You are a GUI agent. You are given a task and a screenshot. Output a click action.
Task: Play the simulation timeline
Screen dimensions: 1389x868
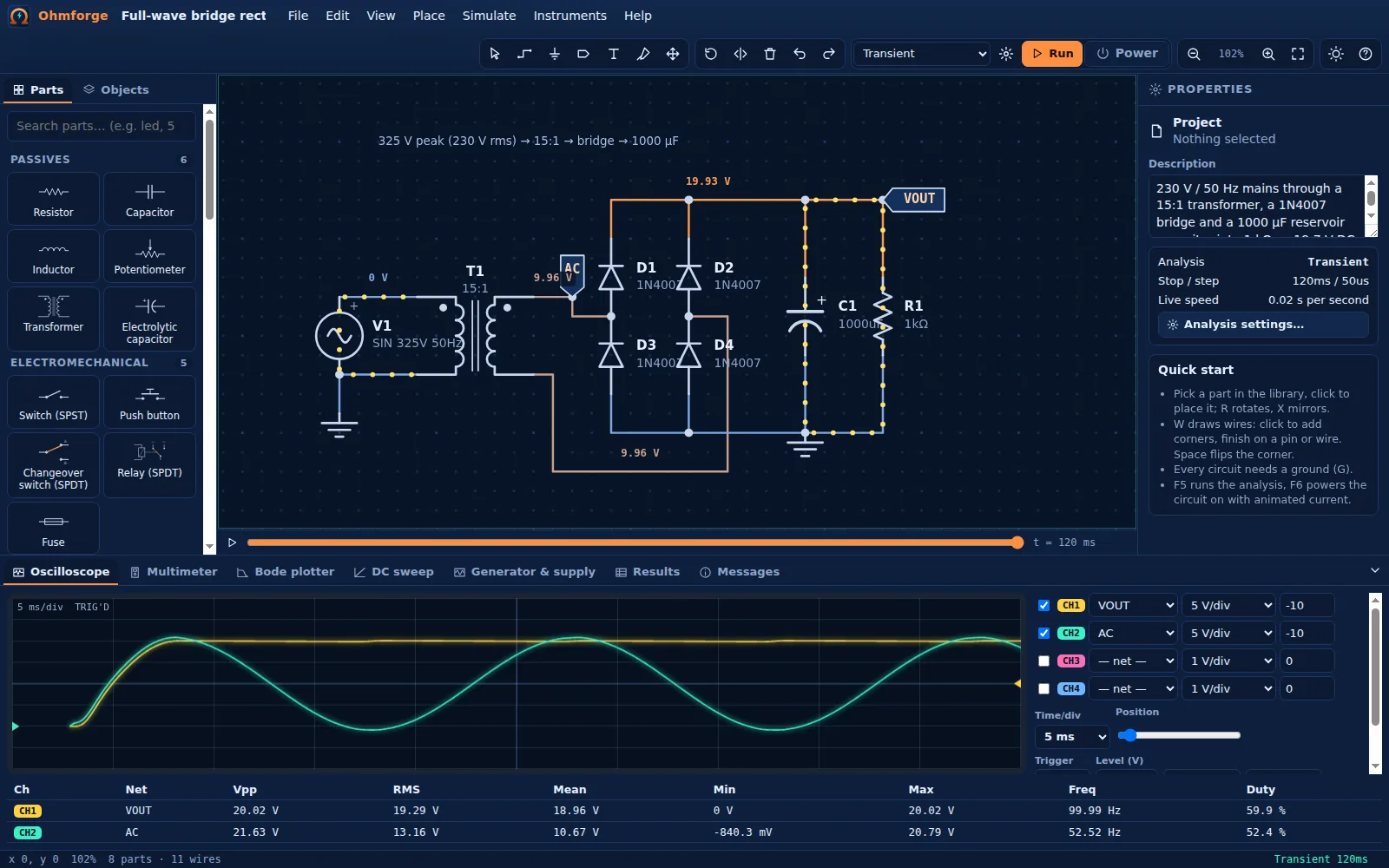click(232, 542)
